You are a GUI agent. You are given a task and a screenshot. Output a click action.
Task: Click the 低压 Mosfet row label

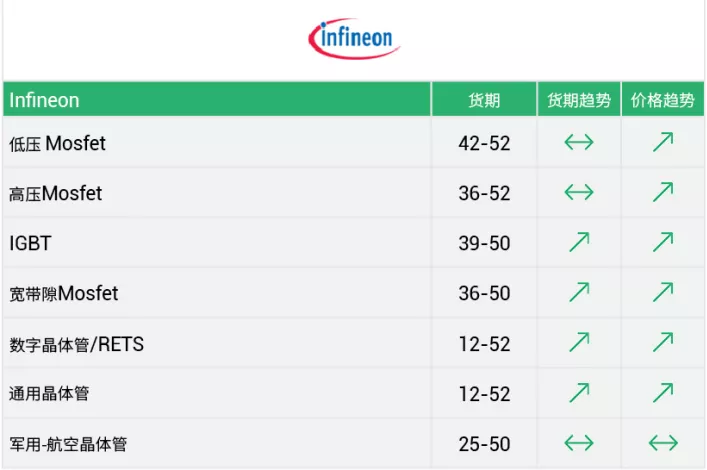coord(57,143)
